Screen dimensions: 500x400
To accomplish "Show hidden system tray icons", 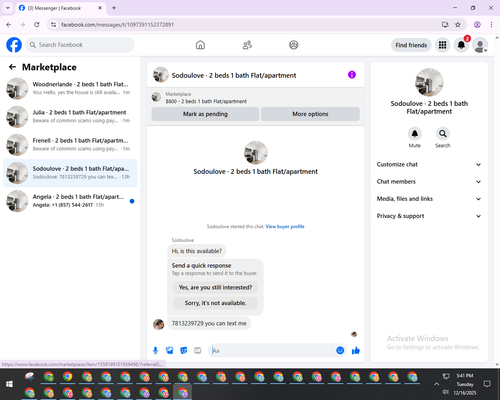I will (436, 384).
